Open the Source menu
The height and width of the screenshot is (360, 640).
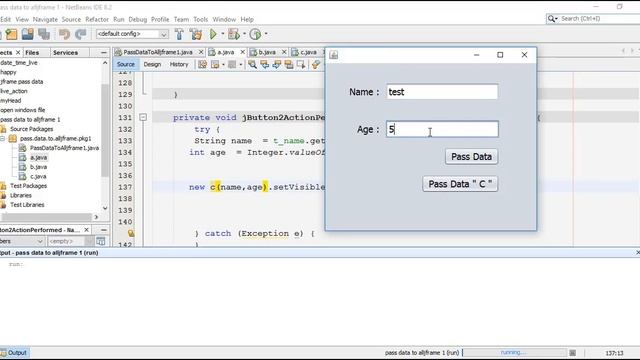tap(71, 19)
